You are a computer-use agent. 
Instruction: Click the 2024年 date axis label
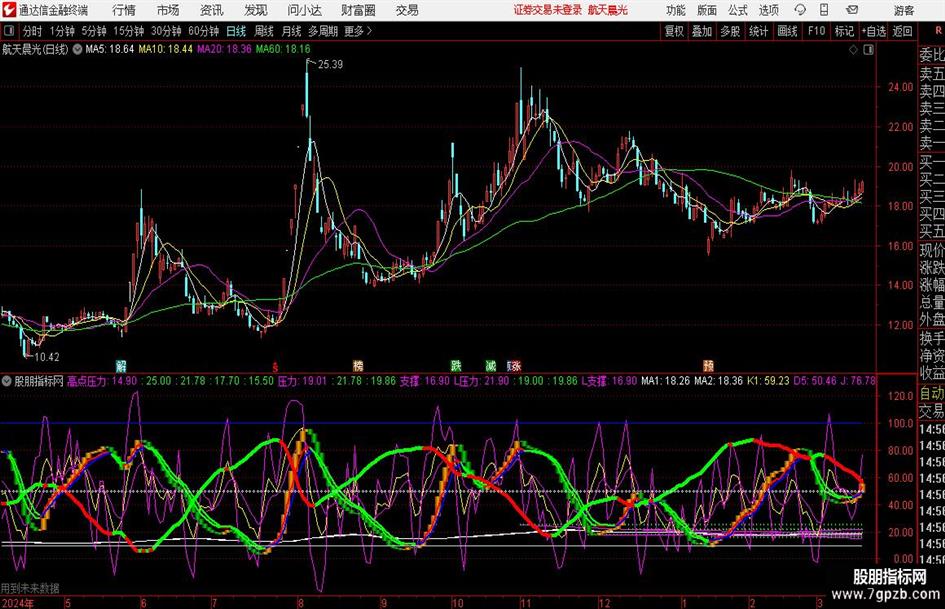pyautogui.click(x=17, y=603)
